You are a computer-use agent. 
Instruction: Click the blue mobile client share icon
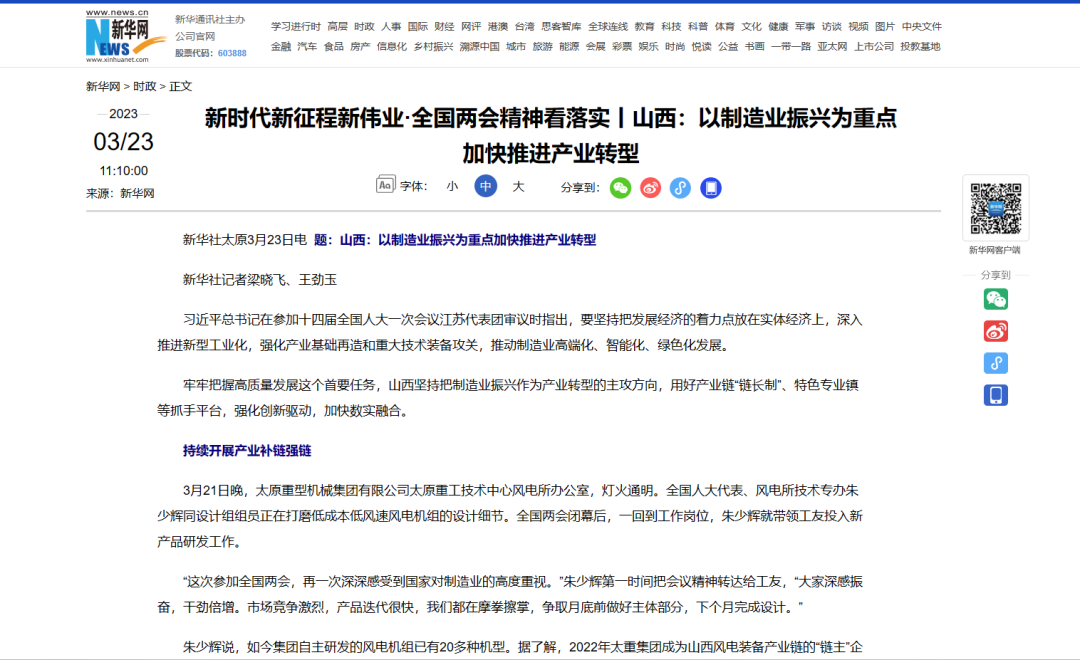711,187
